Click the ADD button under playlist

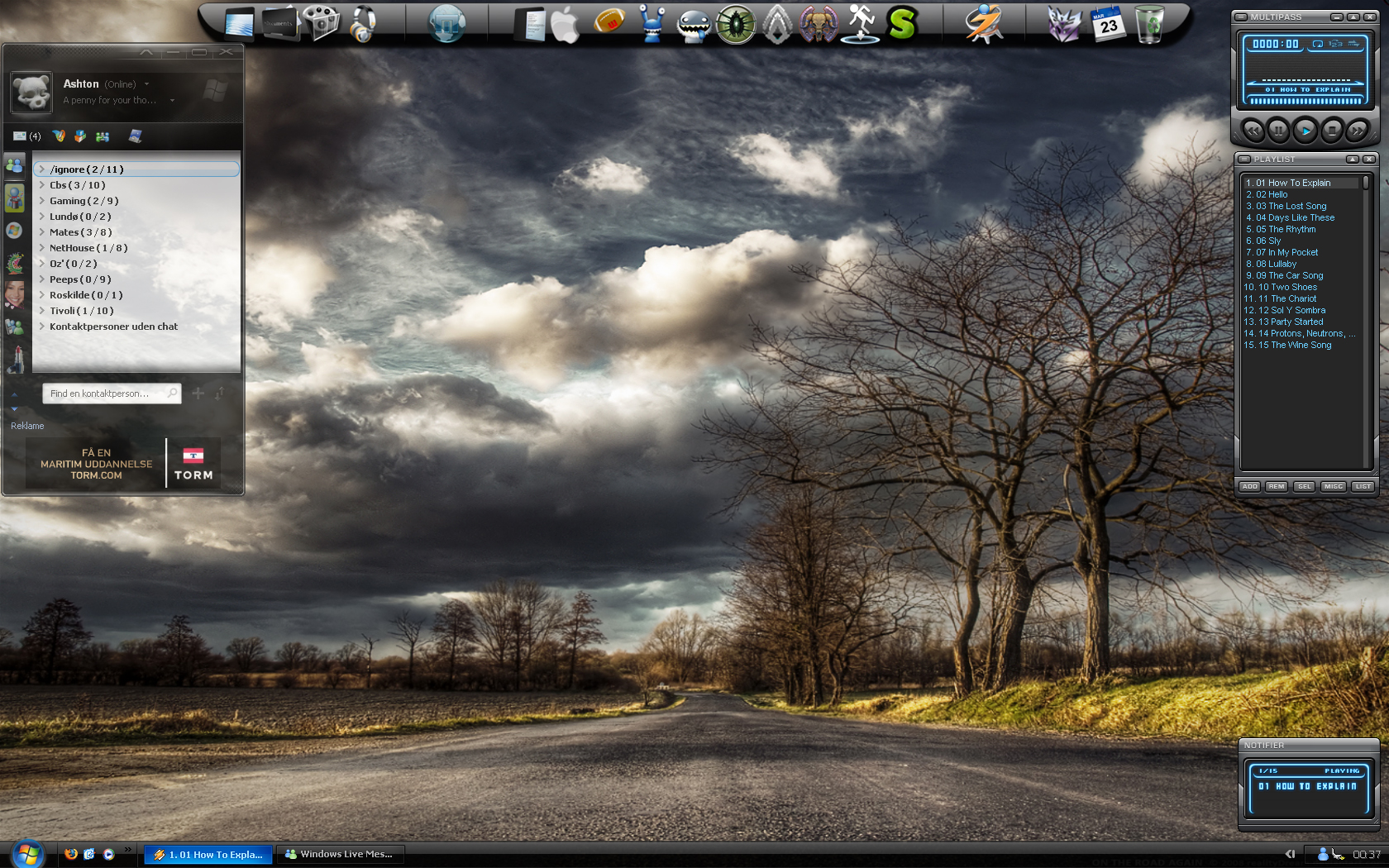click(x=1249, y=487)
